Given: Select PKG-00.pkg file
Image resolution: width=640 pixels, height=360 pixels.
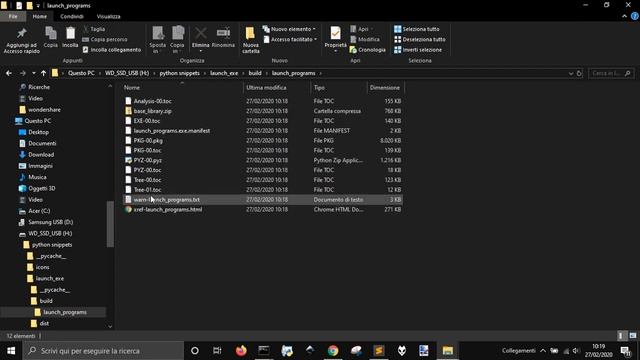Looking at the screenshot, I should tap(148, 140).
